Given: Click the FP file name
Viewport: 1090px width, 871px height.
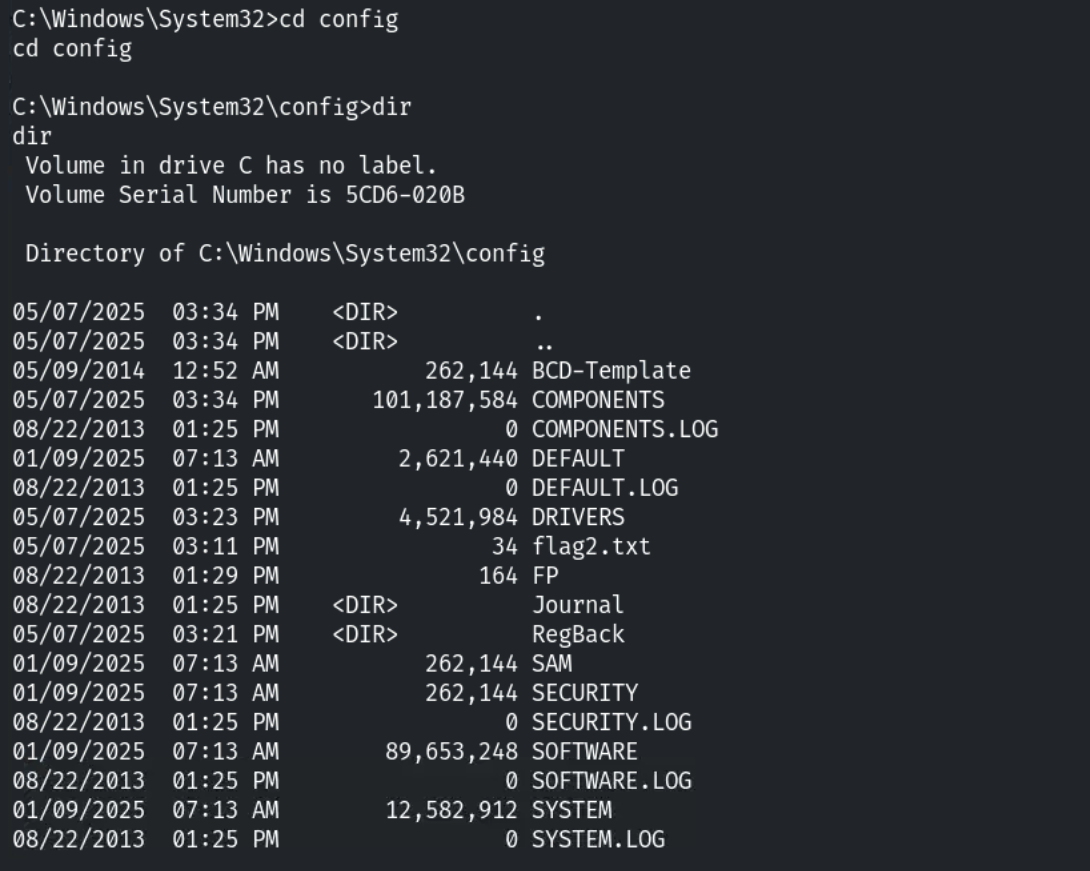Looking at the screenshot, I should coord(545,576).
